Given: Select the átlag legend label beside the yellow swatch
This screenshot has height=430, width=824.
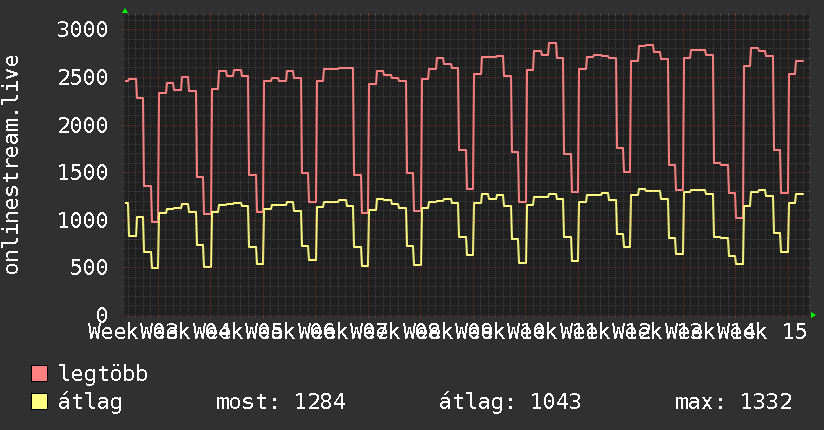Looking at the screenshot, I should point(90,402).
